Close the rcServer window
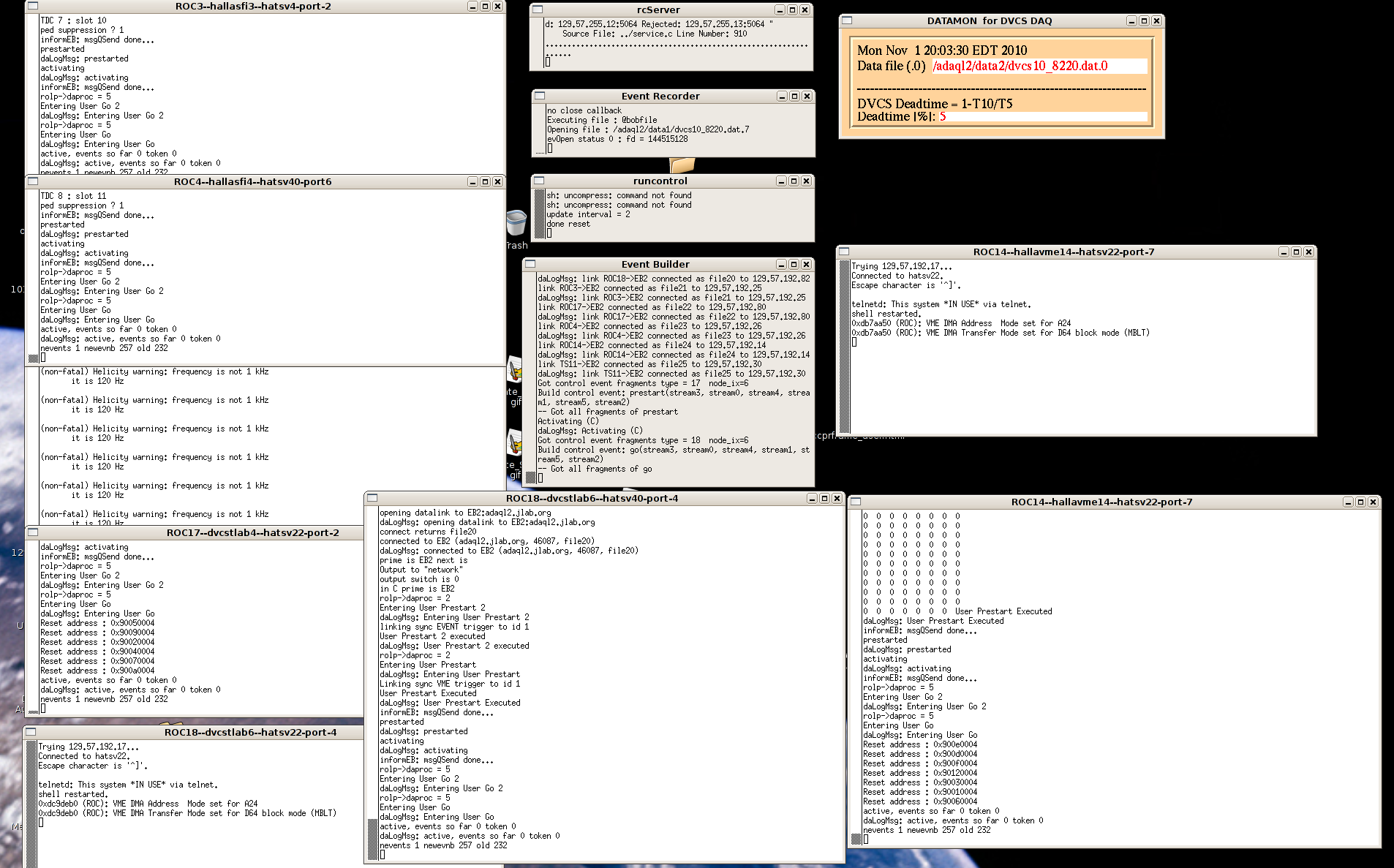 click(805, 10)
